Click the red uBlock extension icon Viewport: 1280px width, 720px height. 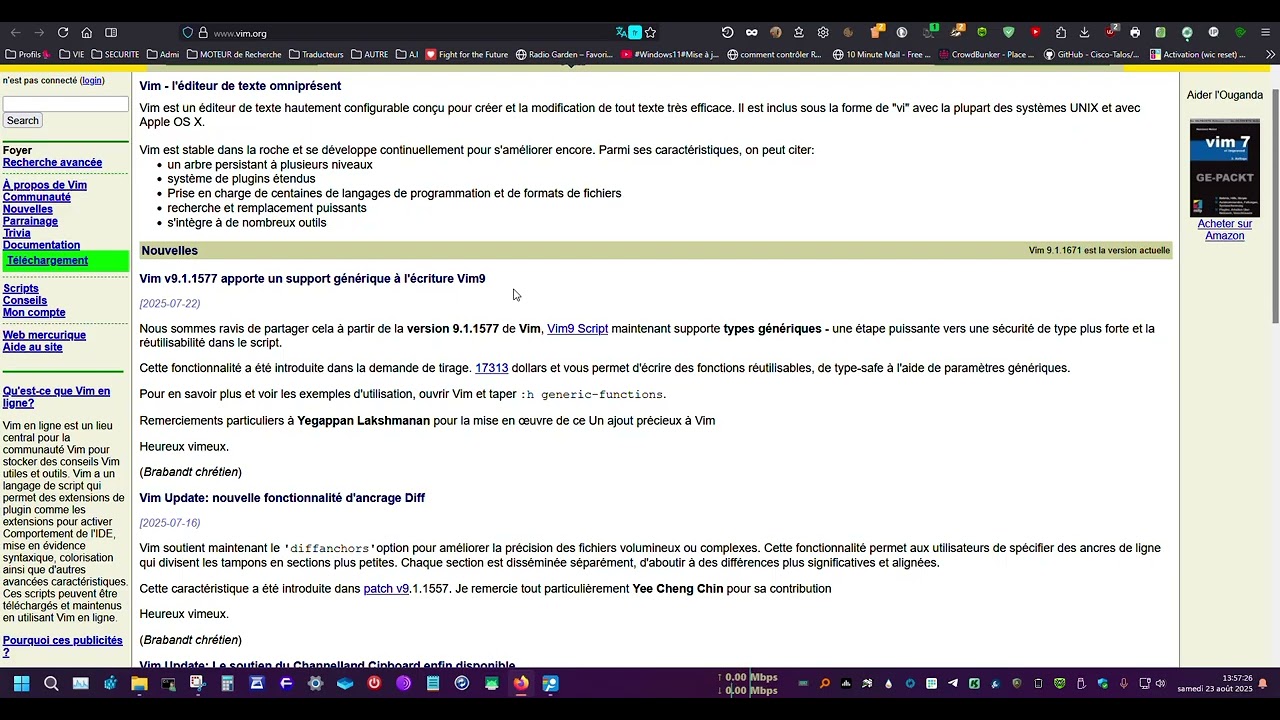click(1110, 33)
